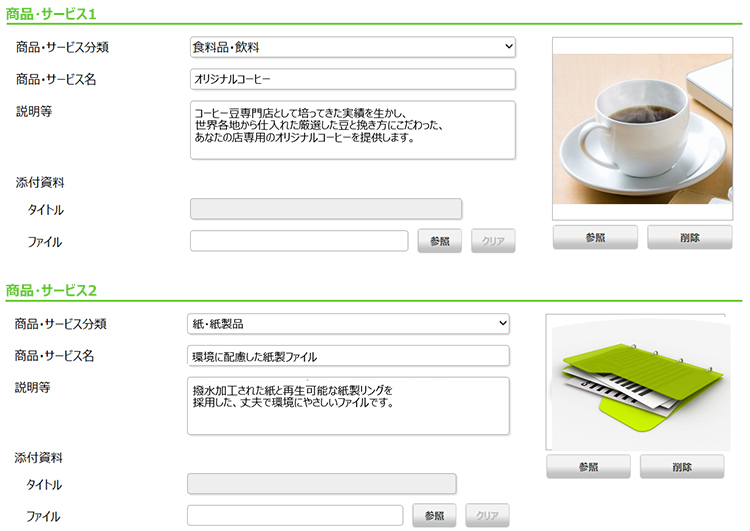750x531 pixels.
Task: Click the coffee cup thumbnail image
Action: [x=642, y=129]
